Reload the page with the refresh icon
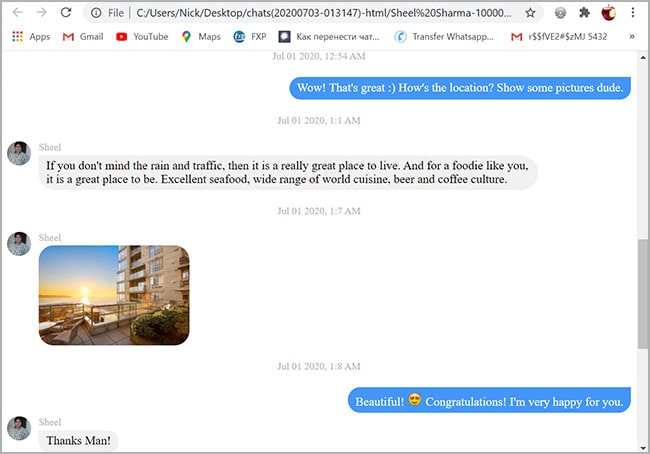 tap(66, 12)
